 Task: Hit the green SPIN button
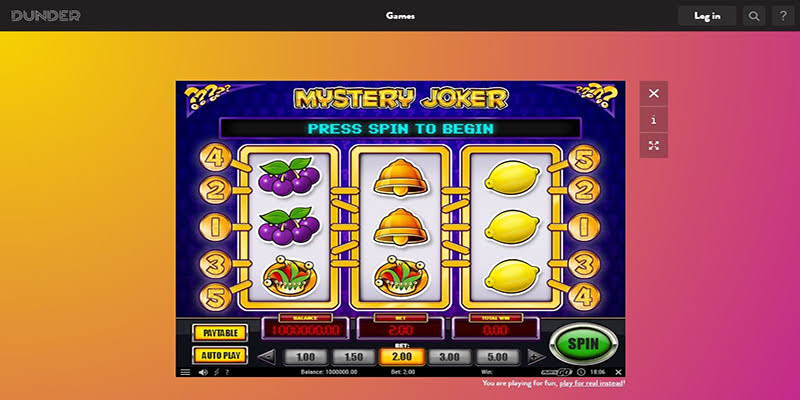click(x=583, y=343)
